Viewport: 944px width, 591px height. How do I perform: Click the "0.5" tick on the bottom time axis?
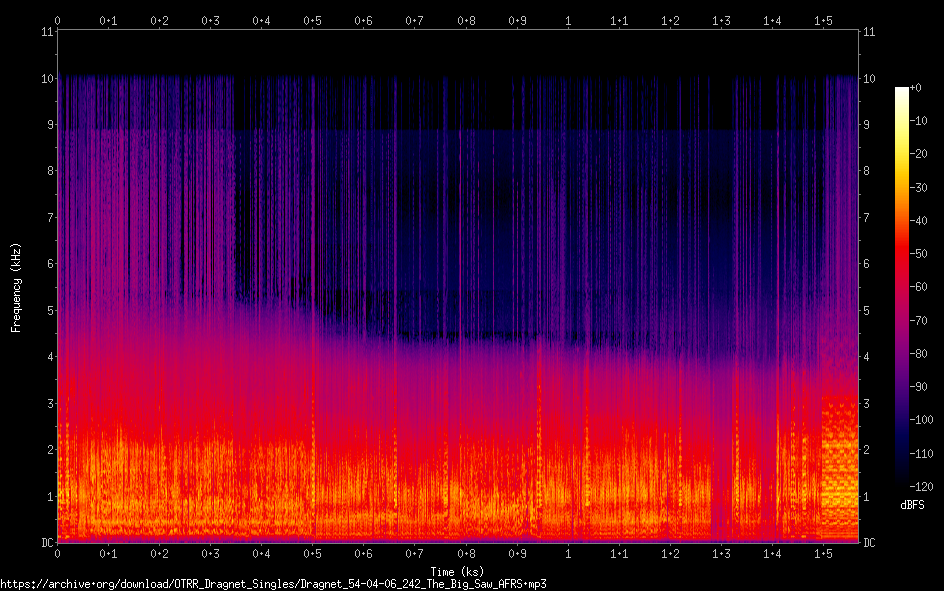pyautogui.click(x=313, y=554)
